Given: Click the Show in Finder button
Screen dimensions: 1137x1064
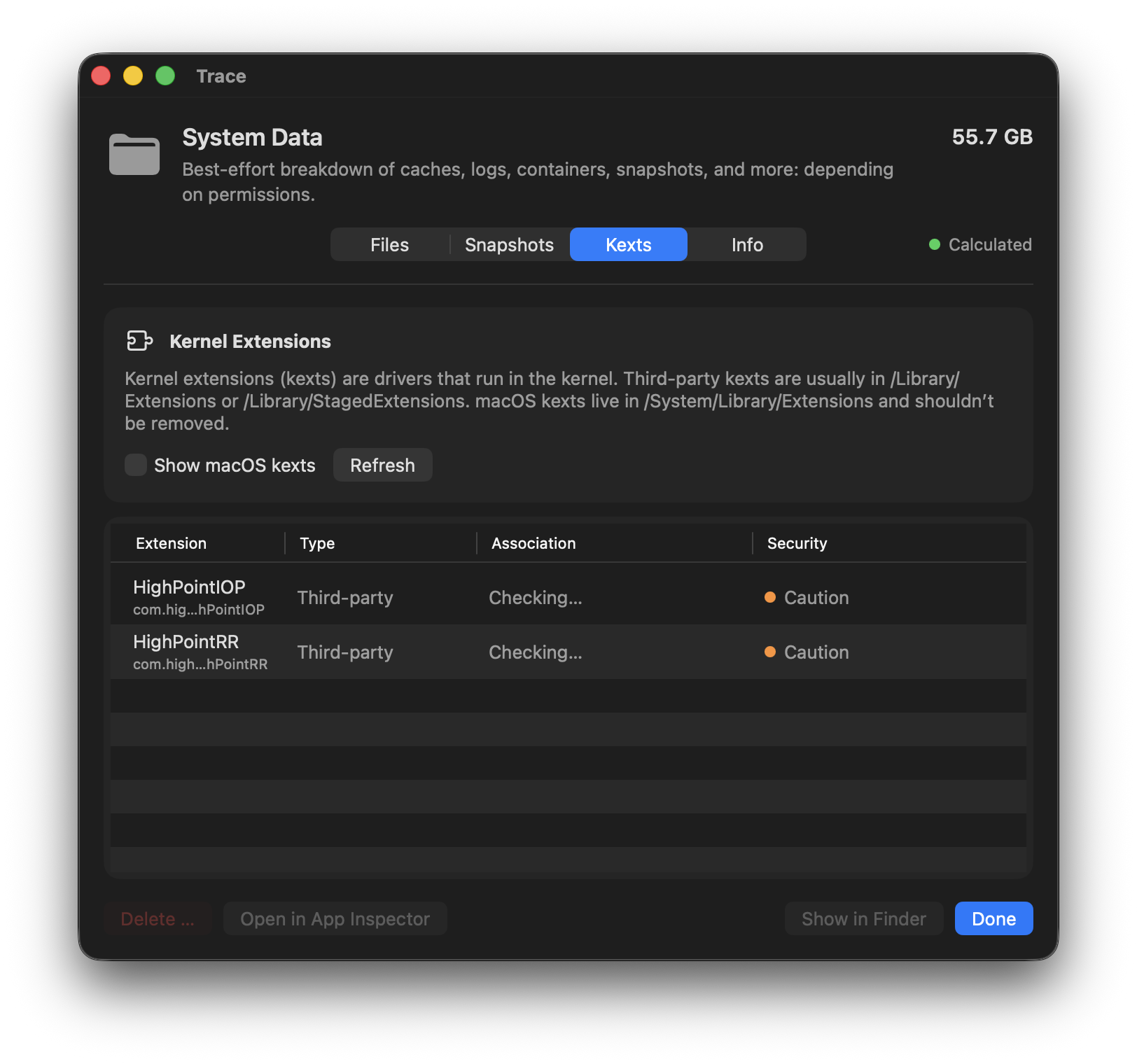Looking at the screenshot, I should pyautogui.click(x=863, y=918).
